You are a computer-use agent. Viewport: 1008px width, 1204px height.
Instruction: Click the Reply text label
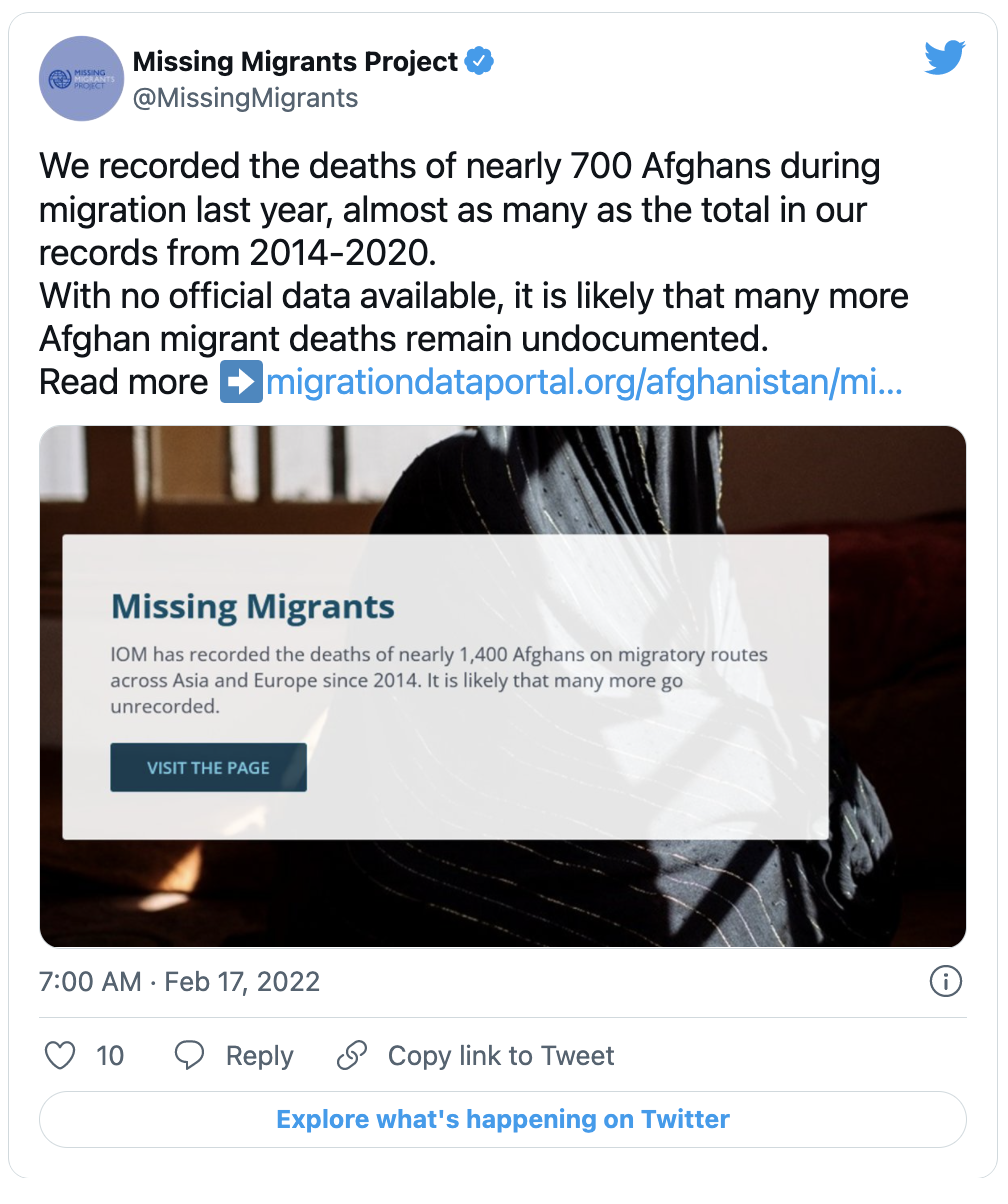260,1056
